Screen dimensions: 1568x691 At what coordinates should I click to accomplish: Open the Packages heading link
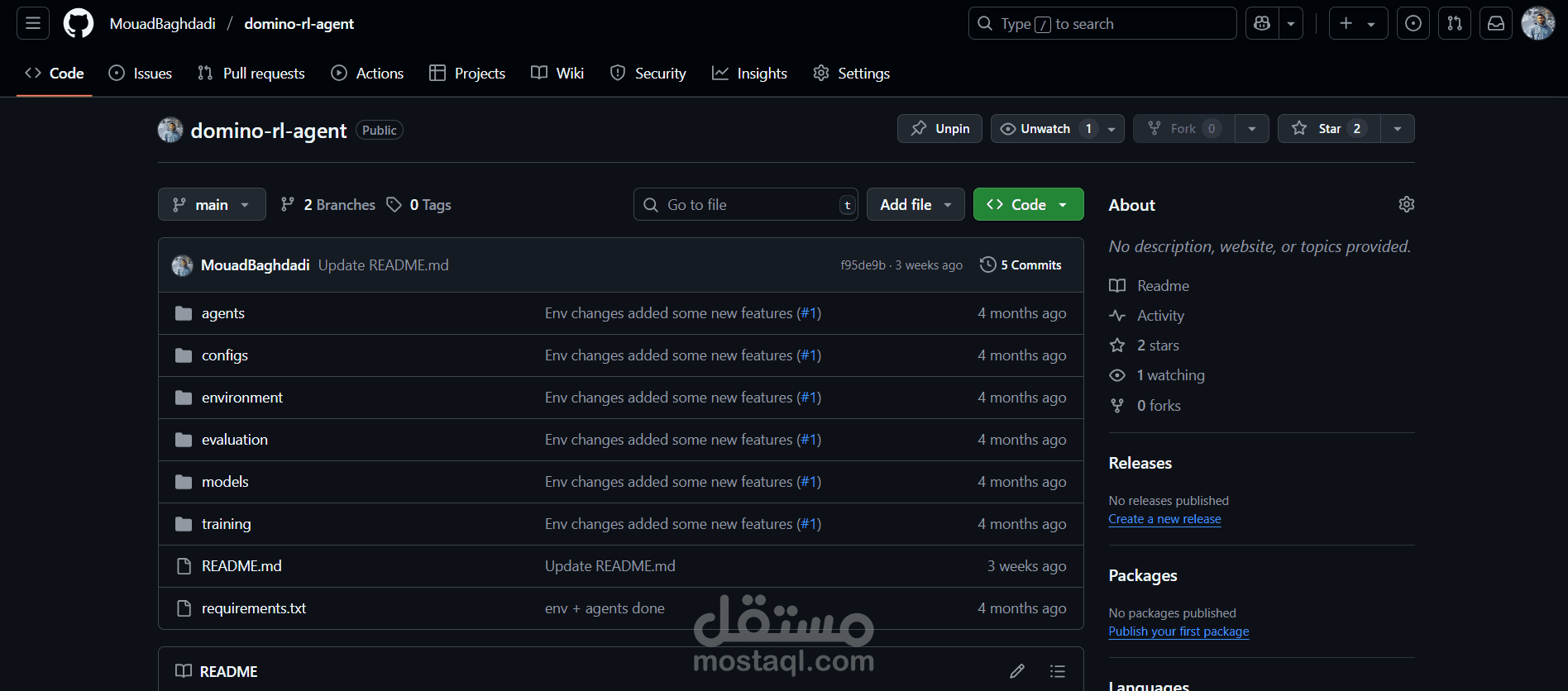[x=1142, y=575]
